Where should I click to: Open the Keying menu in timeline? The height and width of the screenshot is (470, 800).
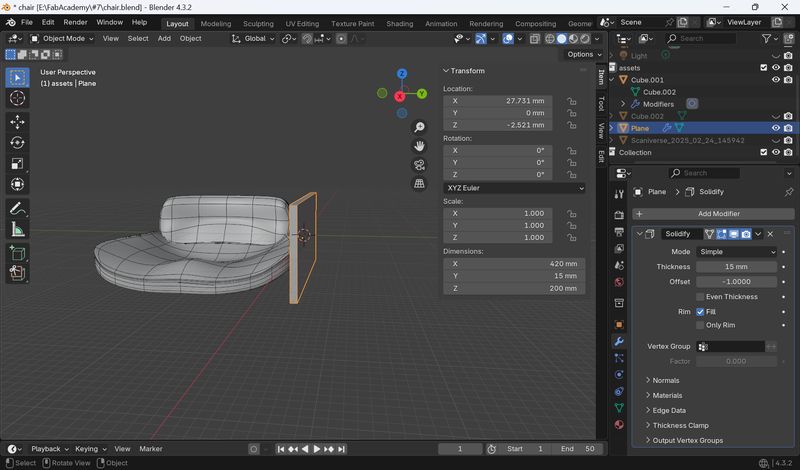(90, 449)
